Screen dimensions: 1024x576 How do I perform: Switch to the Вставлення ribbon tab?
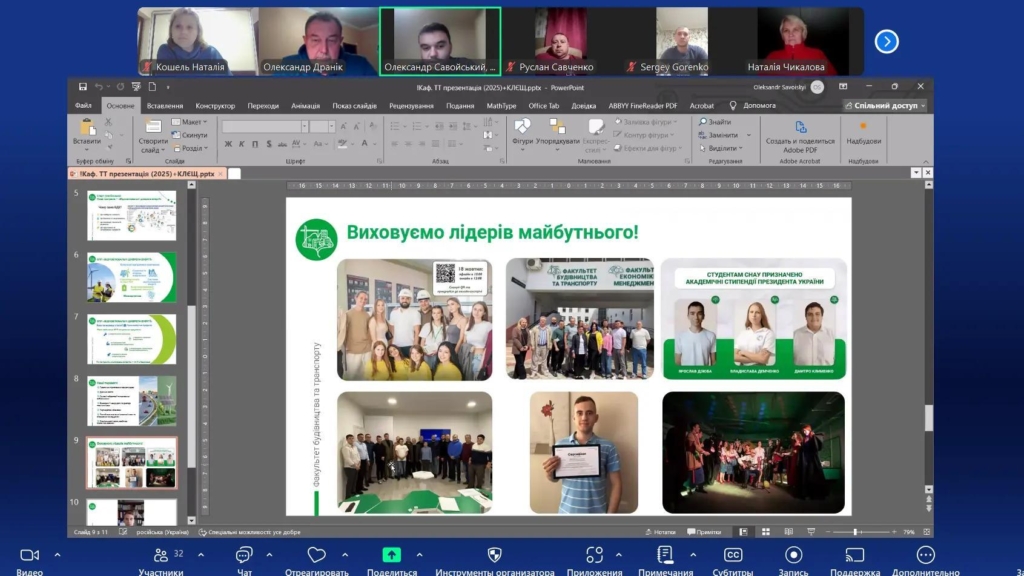[x=164, y=105]
